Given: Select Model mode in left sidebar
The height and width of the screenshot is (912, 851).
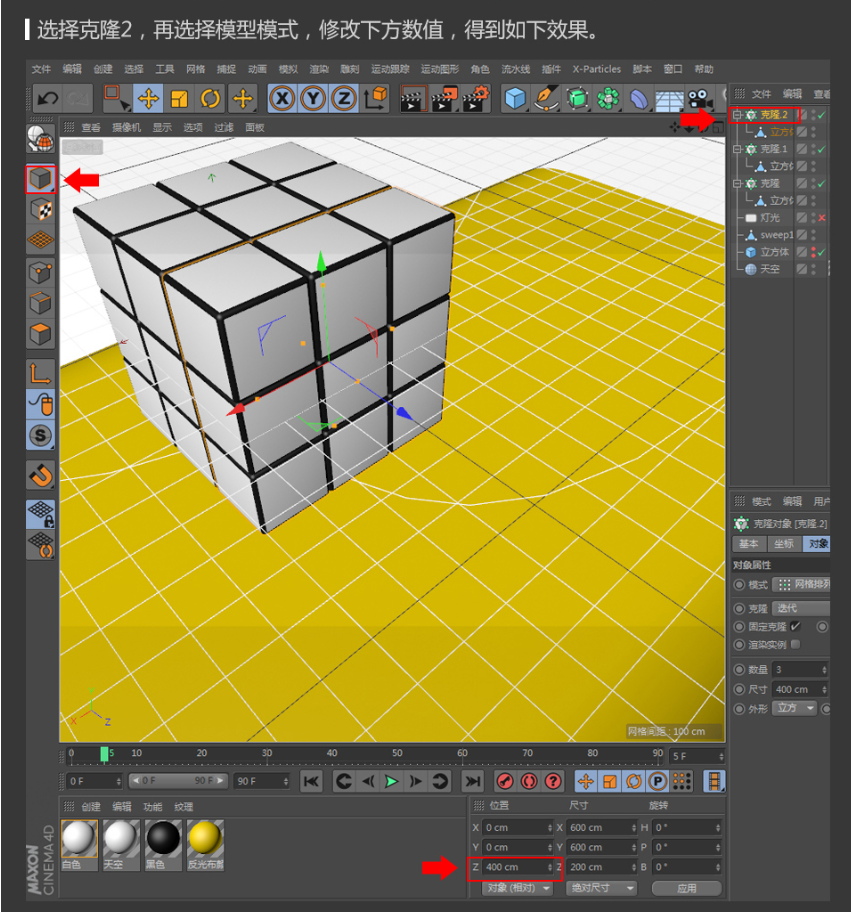Looking at the screenshot, I should [x=40, y=178].
